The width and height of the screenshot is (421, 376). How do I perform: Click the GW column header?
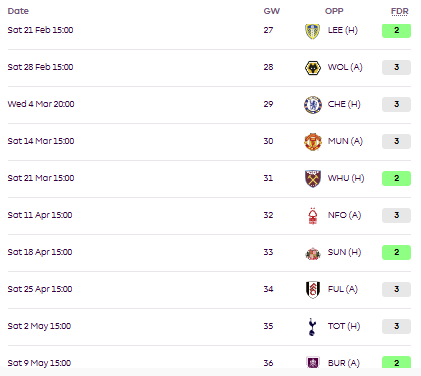(272, 11)
